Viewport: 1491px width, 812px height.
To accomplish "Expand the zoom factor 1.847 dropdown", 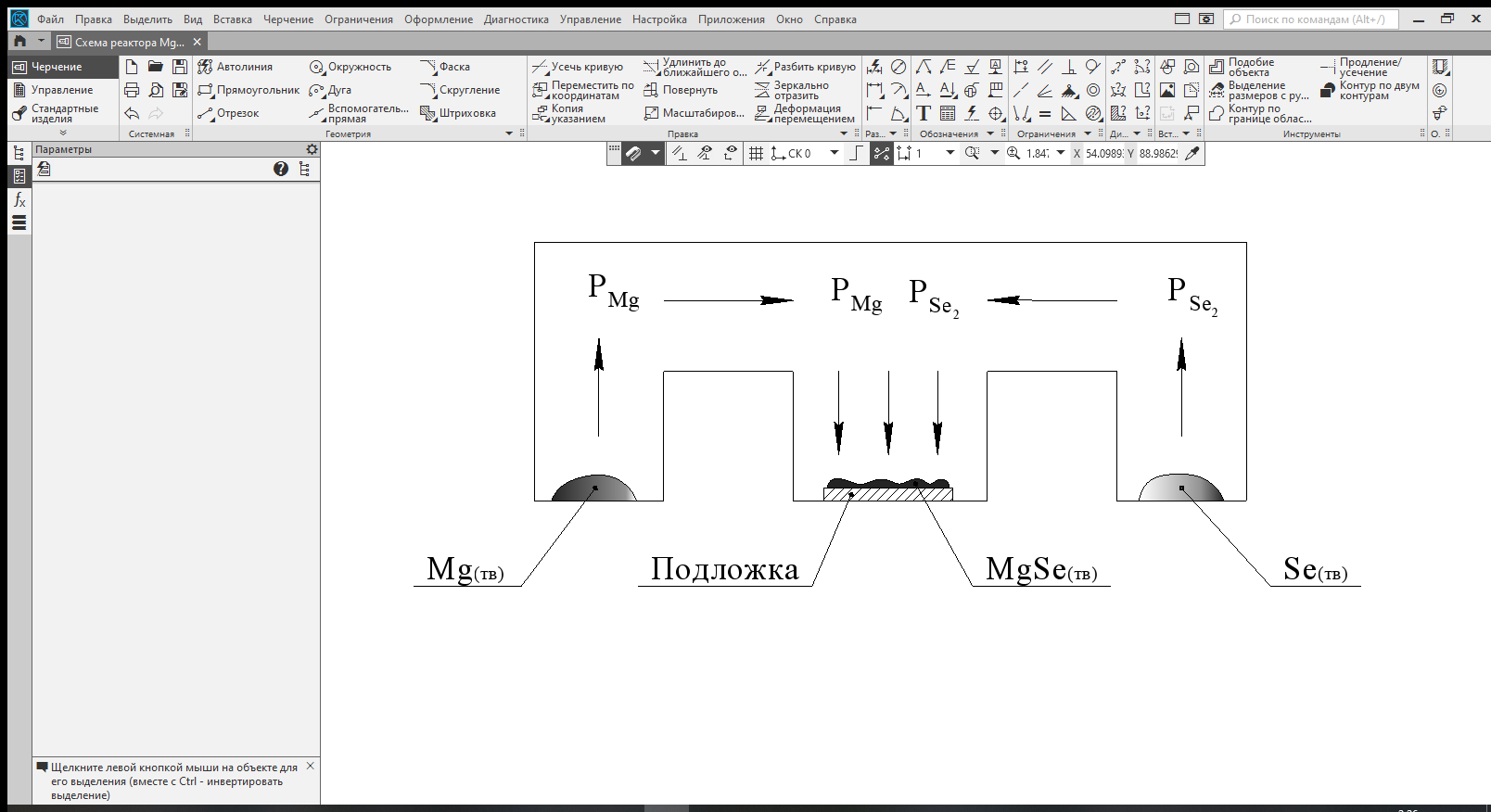I will point(1061,153).
